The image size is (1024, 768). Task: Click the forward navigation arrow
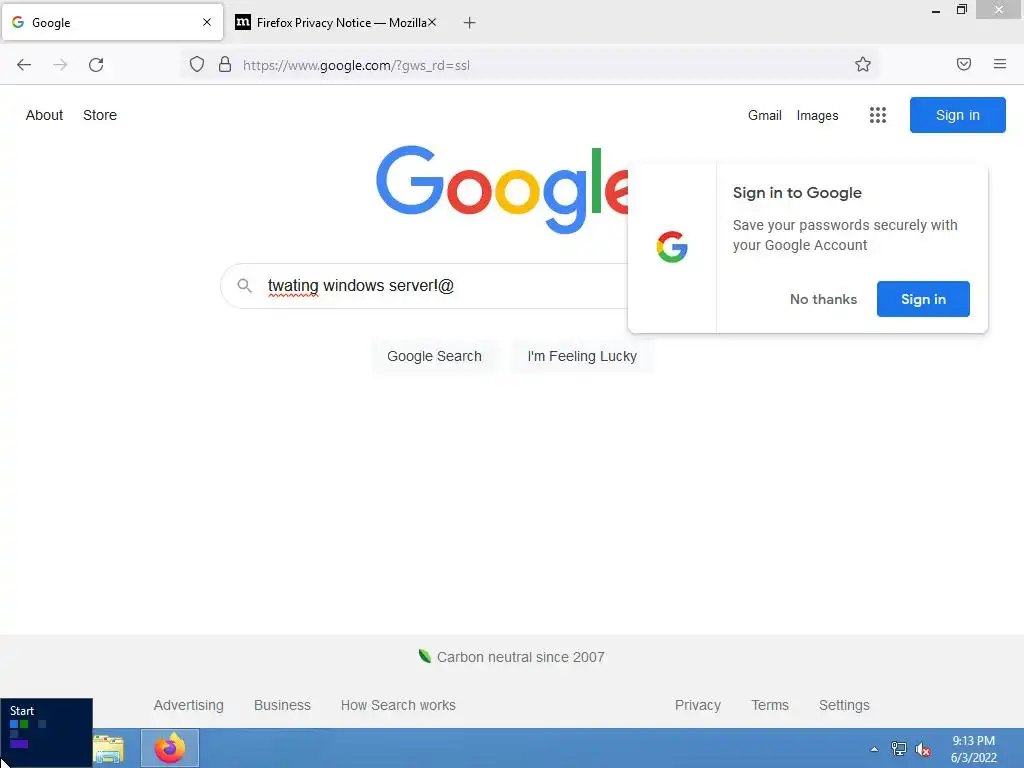(60, 65)
